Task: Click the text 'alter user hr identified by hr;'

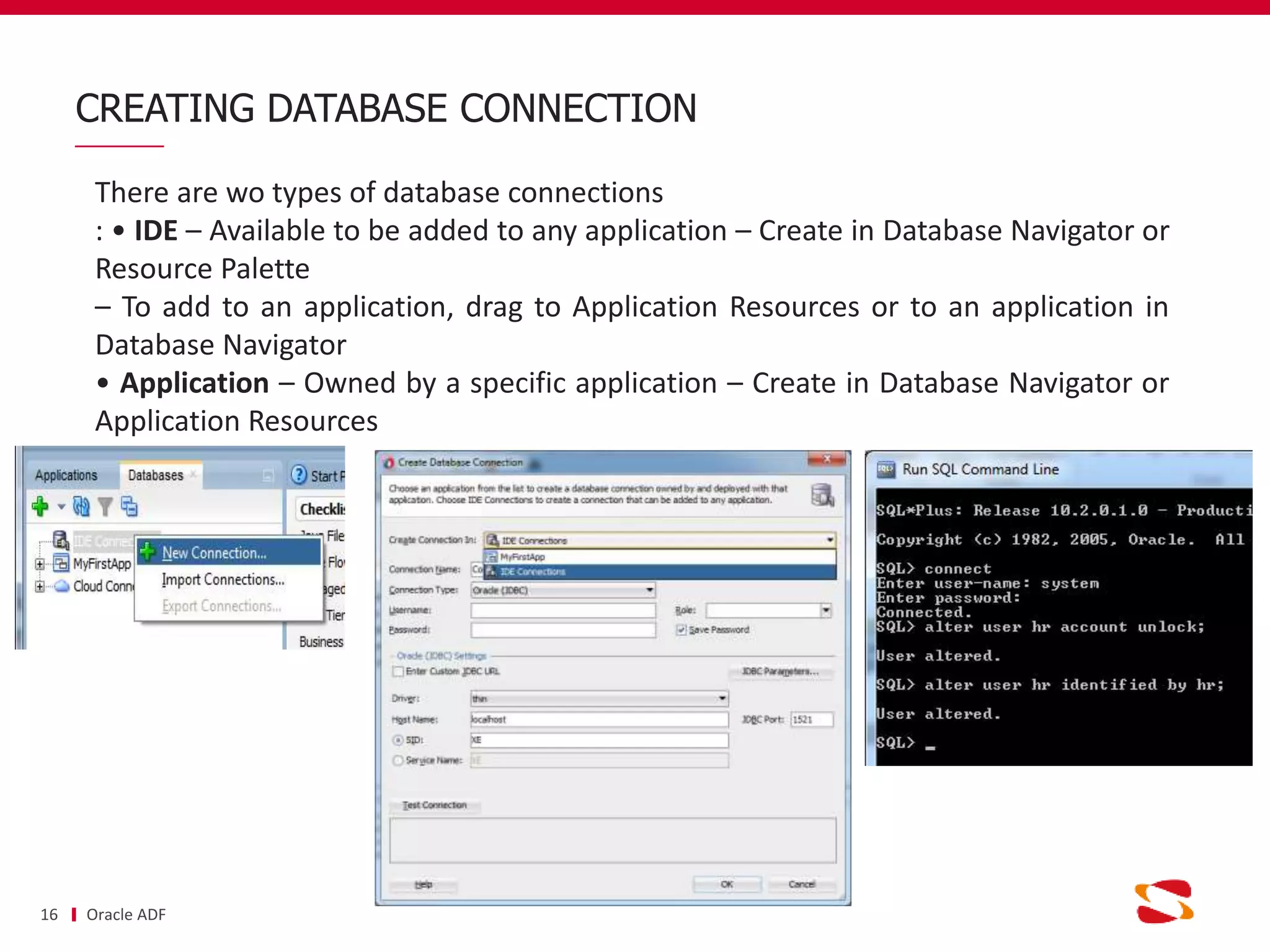Action: (x=1074, y=685)
